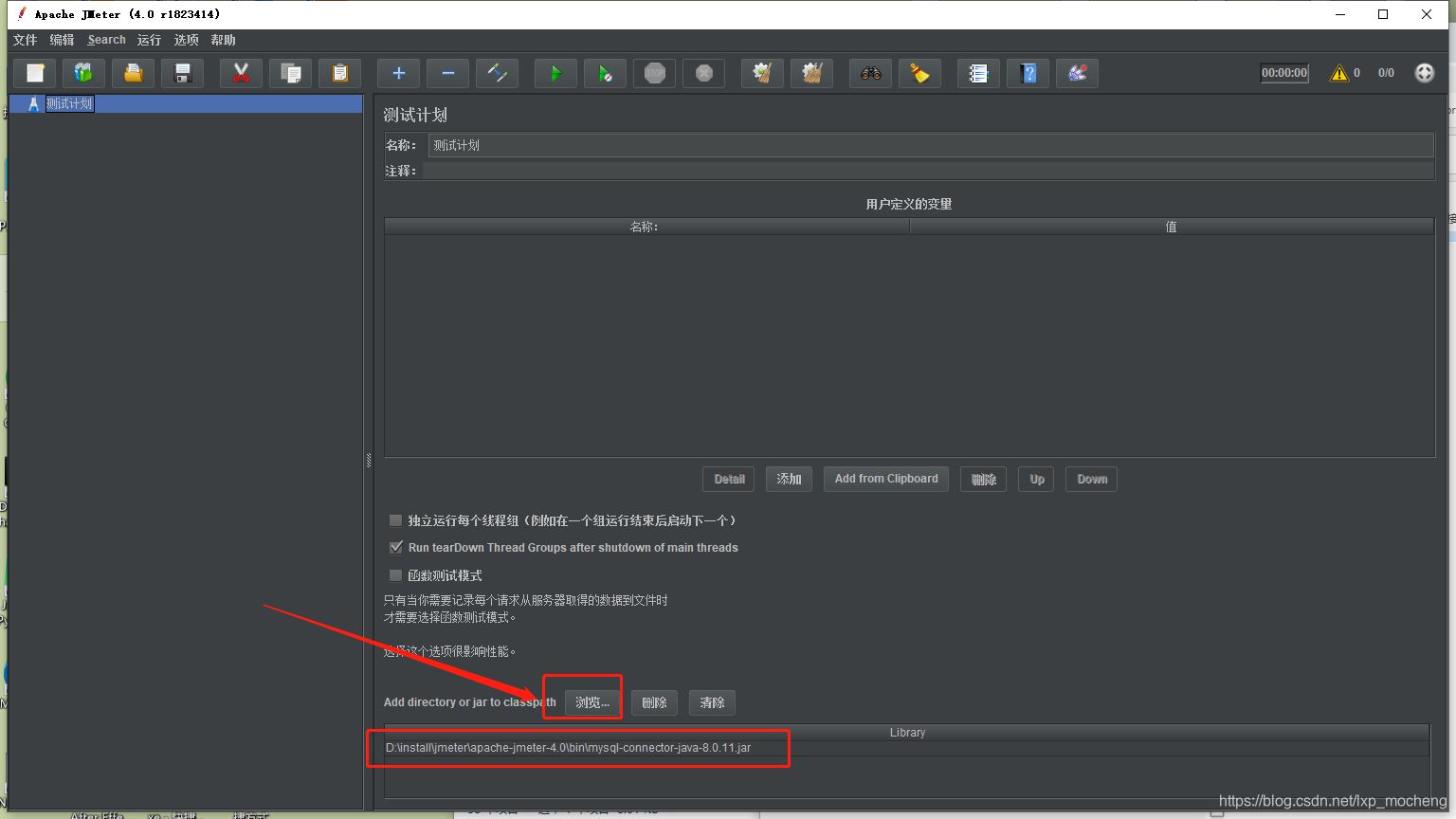Image resolution: width=1456 pixels, height=819 pixels.
Task: Create a new test plan via toolbar
Action: point(35,73)
